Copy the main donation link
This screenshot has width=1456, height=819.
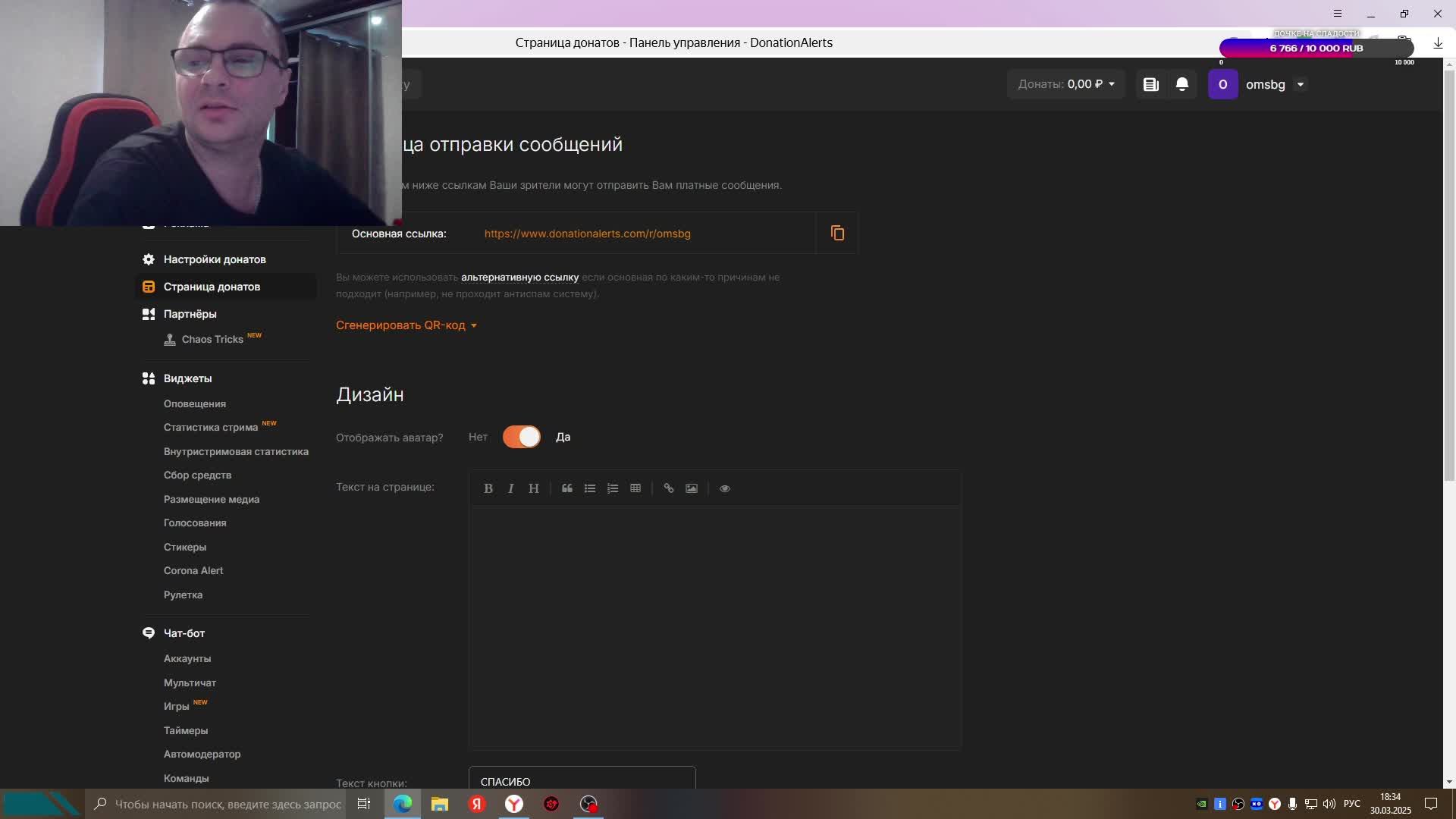click(x=837, y=233)
